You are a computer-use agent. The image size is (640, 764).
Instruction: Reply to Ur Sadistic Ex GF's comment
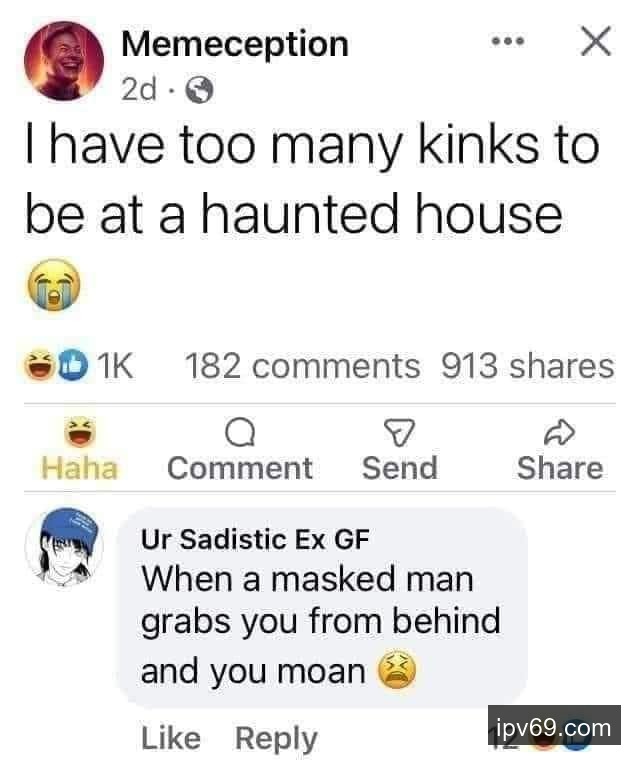click(276, 739)
